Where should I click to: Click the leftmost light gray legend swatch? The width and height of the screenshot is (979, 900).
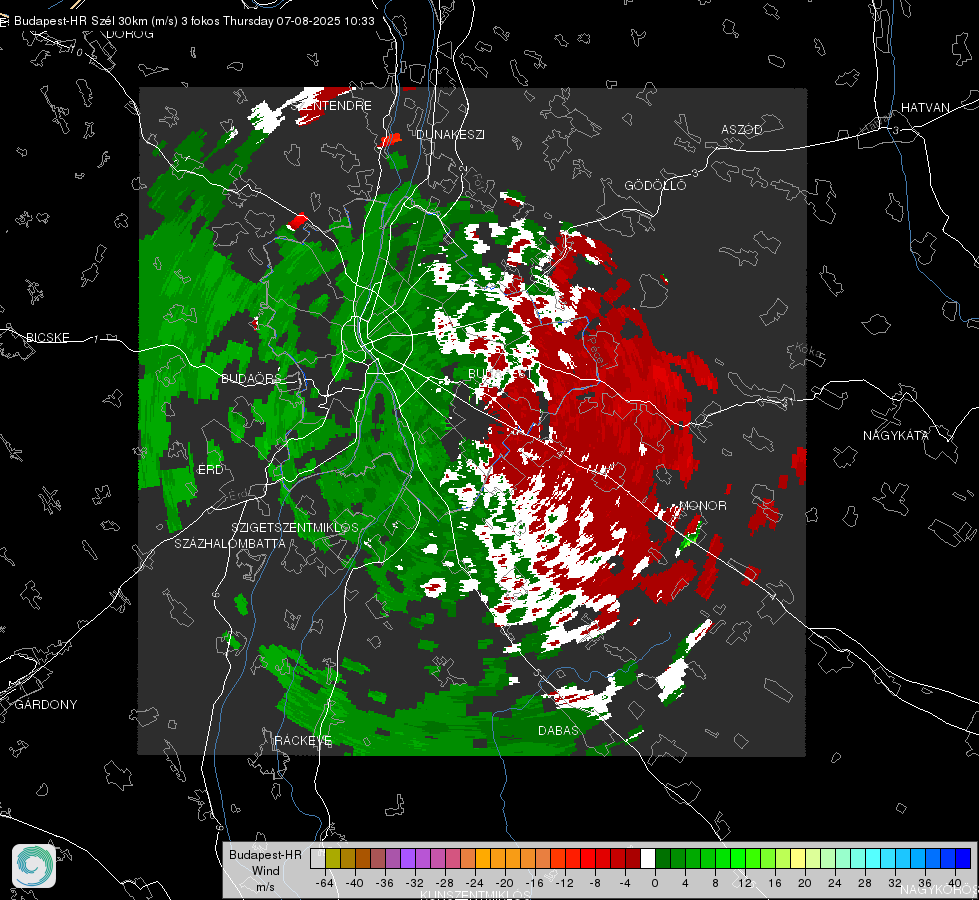point(318,858)
